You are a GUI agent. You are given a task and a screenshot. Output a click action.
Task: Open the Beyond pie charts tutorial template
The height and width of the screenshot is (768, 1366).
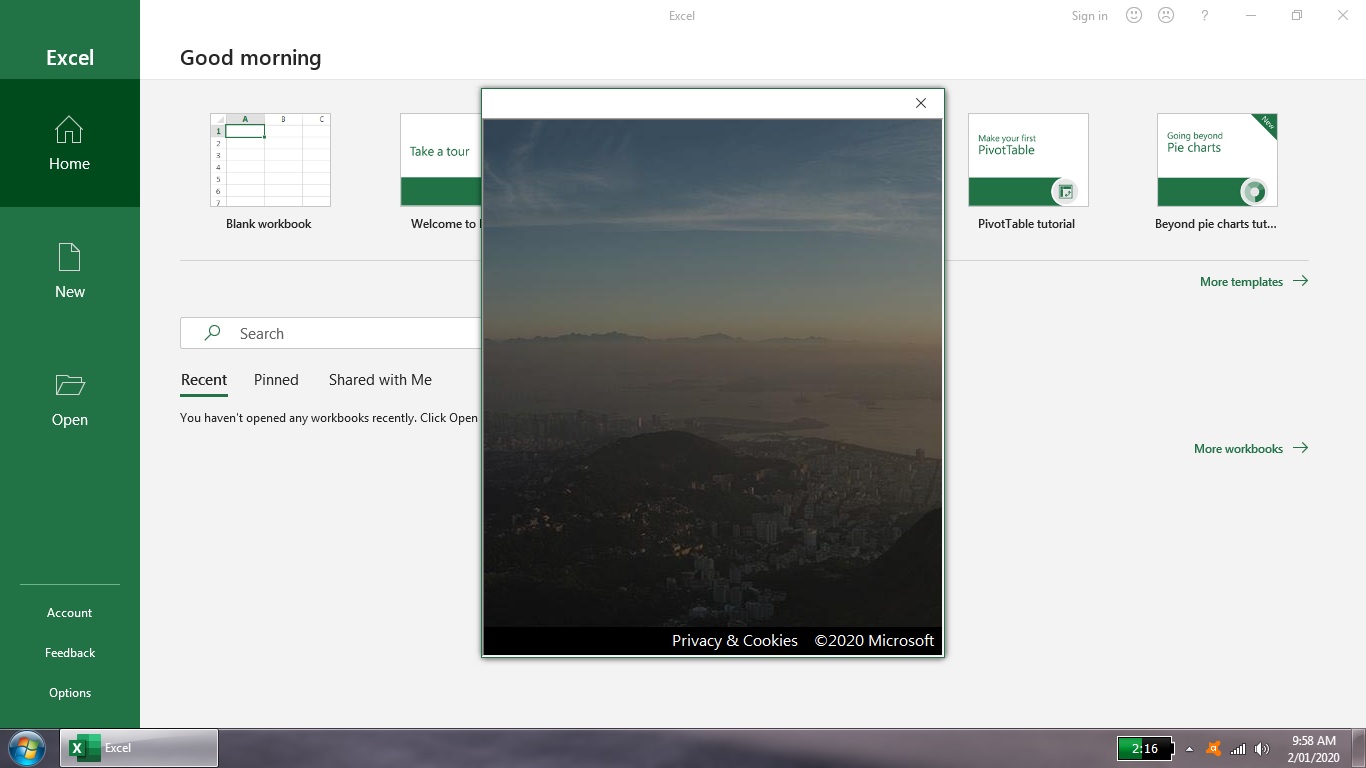click(1217, 172)
